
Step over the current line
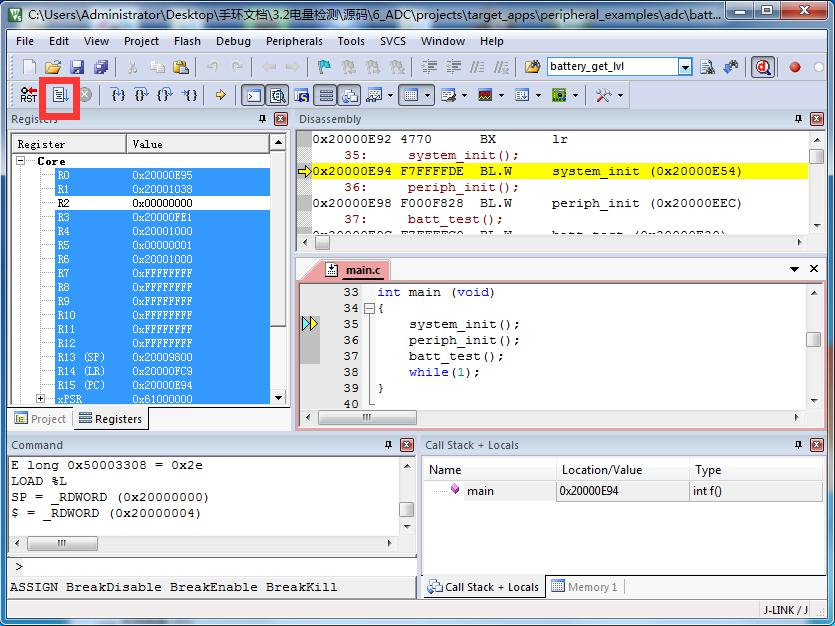point(142,95)
